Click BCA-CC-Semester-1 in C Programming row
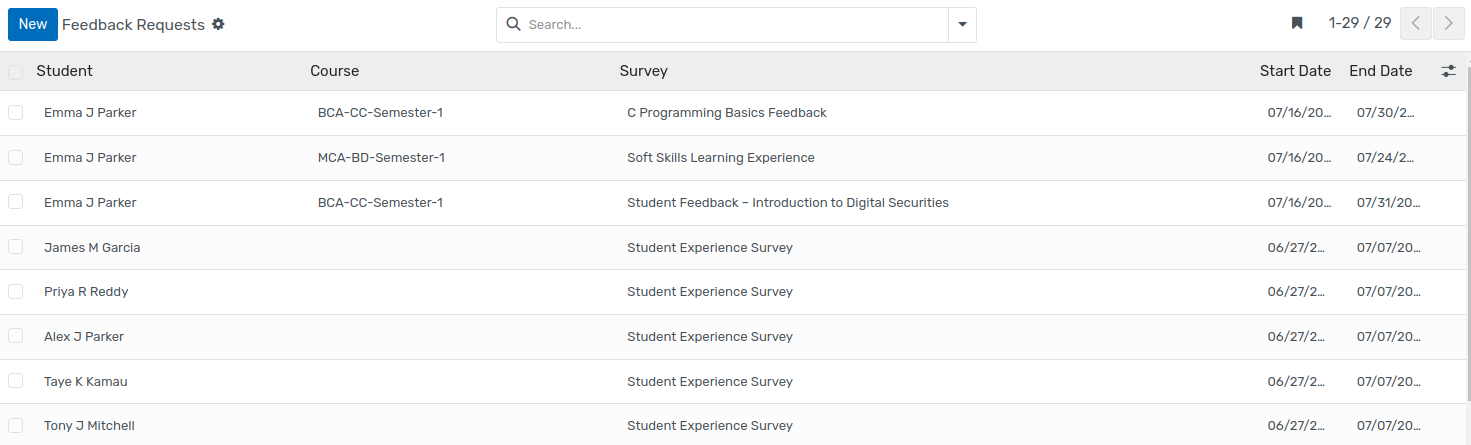Screen dimensions: 1471x445 [380, 113]
